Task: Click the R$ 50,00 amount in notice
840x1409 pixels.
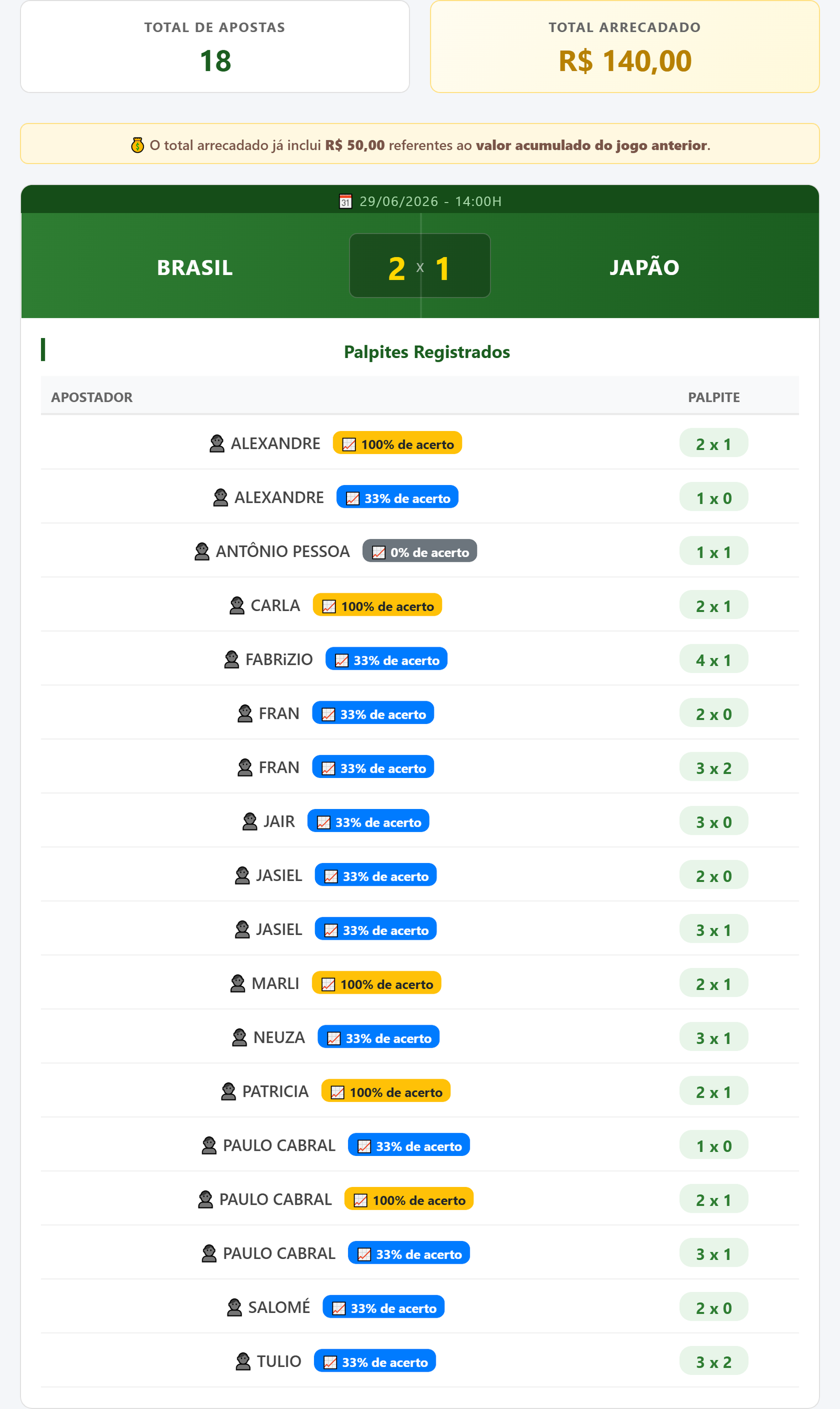Action: pyautogui.click(x=355, y=145)
